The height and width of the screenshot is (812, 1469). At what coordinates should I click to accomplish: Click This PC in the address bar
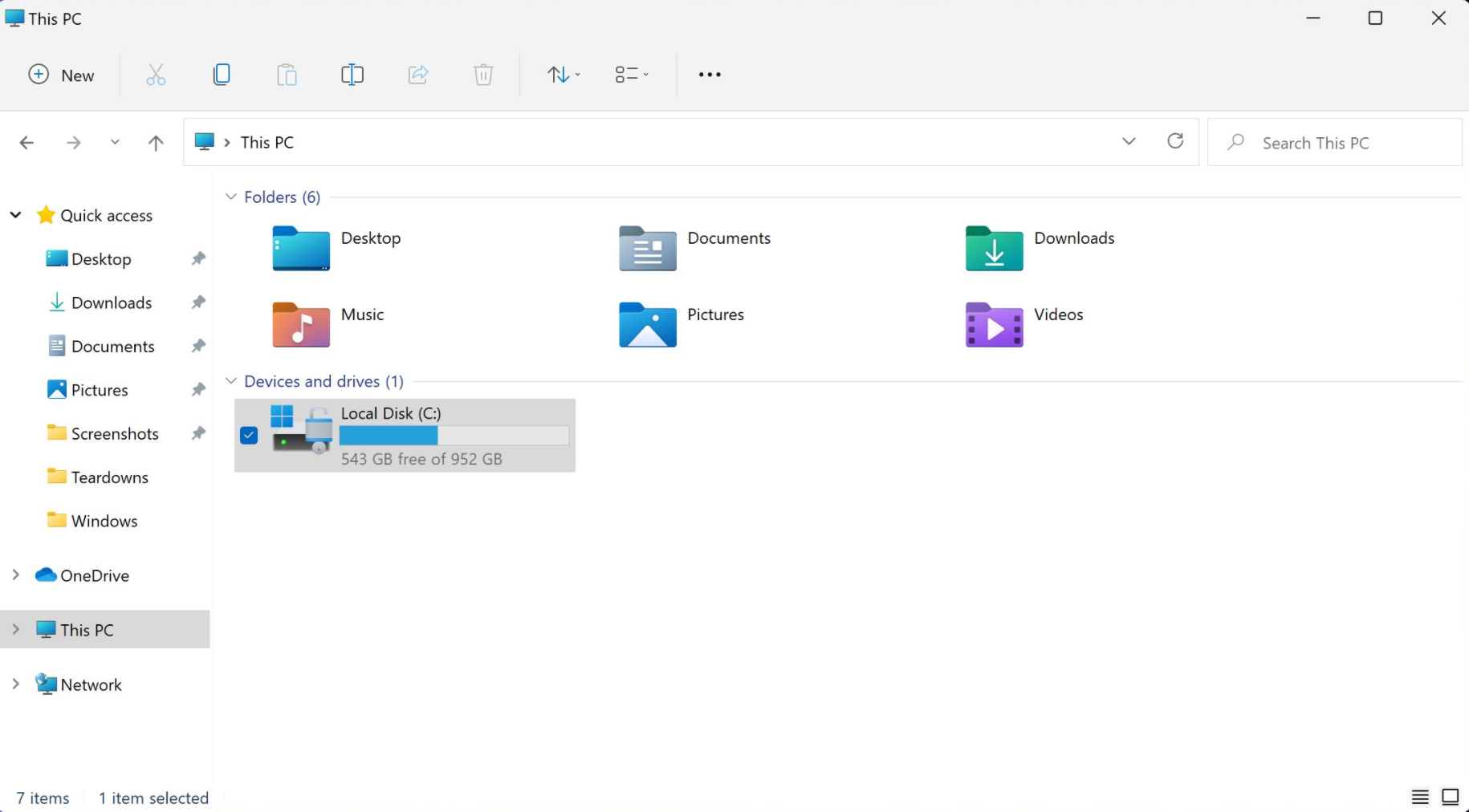click(x=267, y=142)
